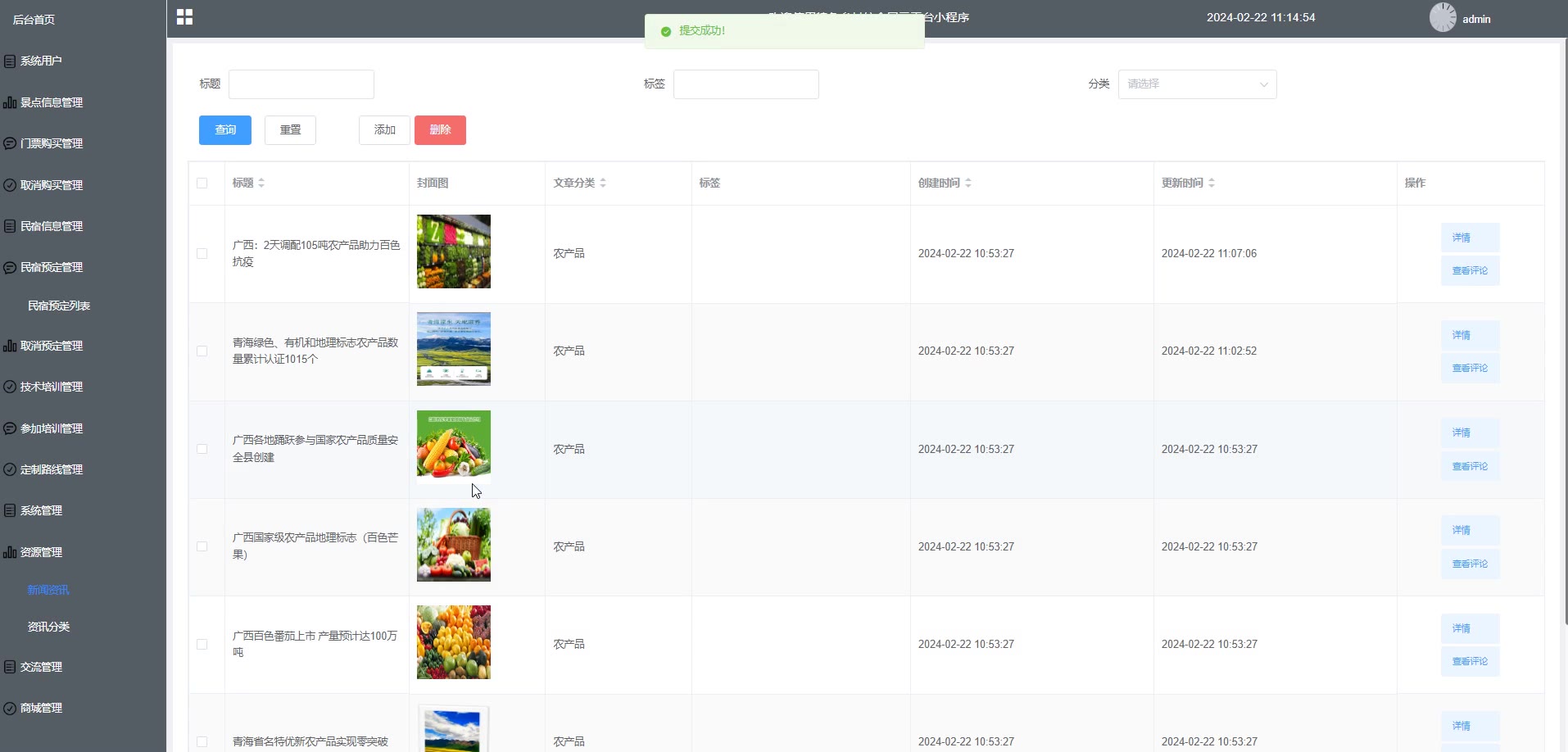Image resolution: width=1568 pixels, height=752 pixels.
Task: Click the 资源管理 bar-chart icon
Action: click(x=10, y=552)
